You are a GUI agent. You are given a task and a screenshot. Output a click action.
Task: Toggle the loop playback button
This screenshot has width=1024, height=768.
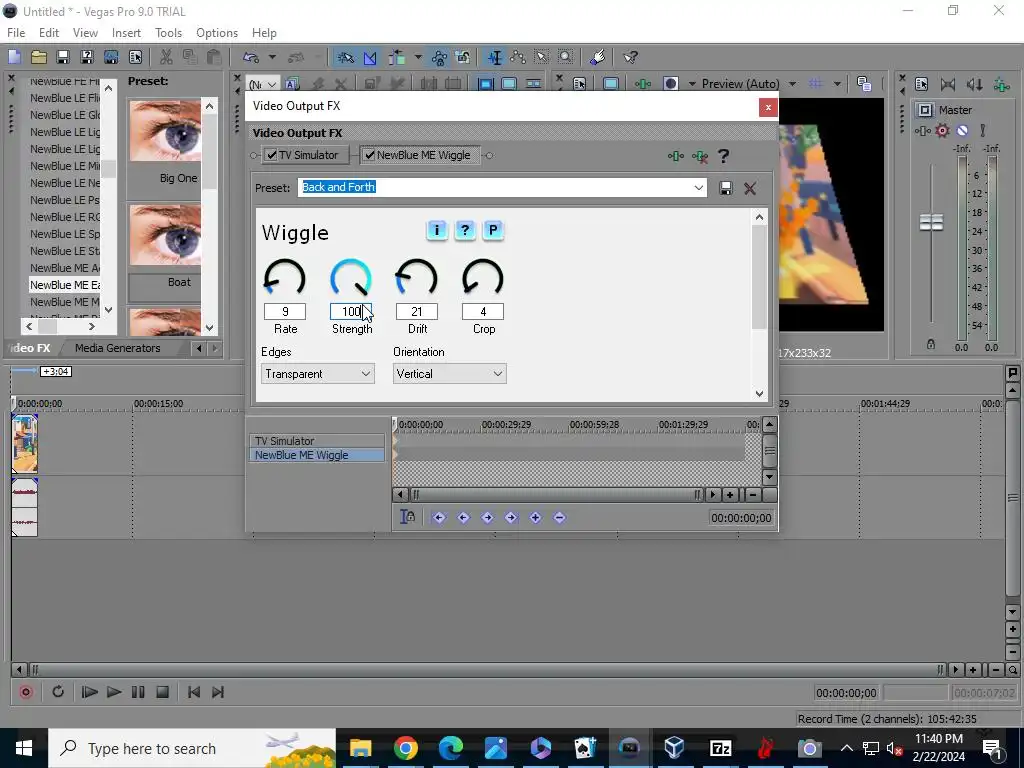click(57, 692)
